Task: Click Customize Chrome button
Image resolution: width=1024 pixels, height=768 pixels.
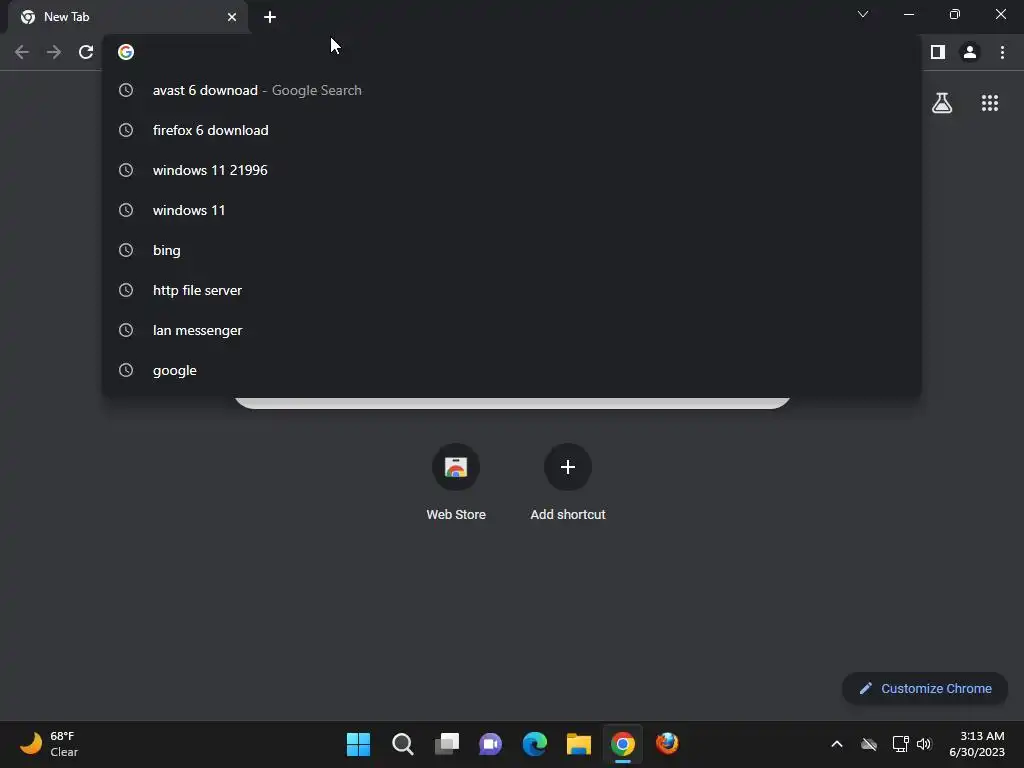Action: (x=925, y=688)
